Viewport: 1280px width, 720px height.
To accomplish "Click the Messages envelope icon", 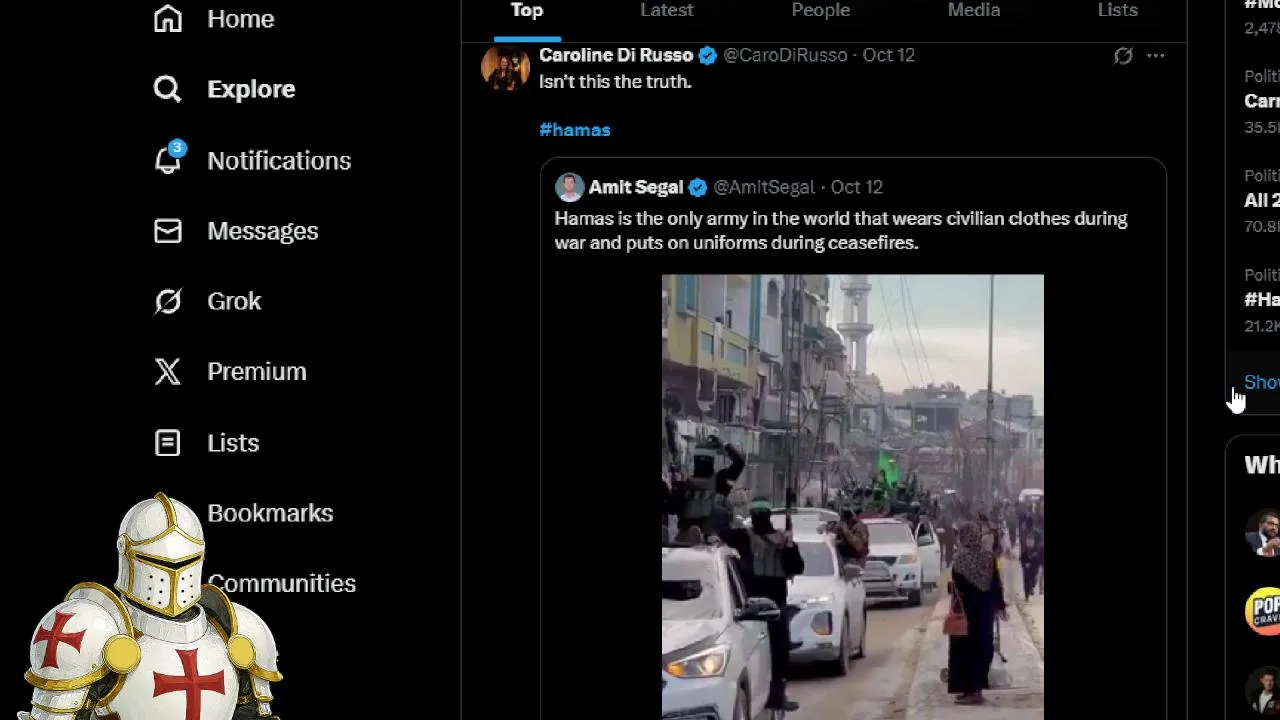I will (x=168, y=231).
